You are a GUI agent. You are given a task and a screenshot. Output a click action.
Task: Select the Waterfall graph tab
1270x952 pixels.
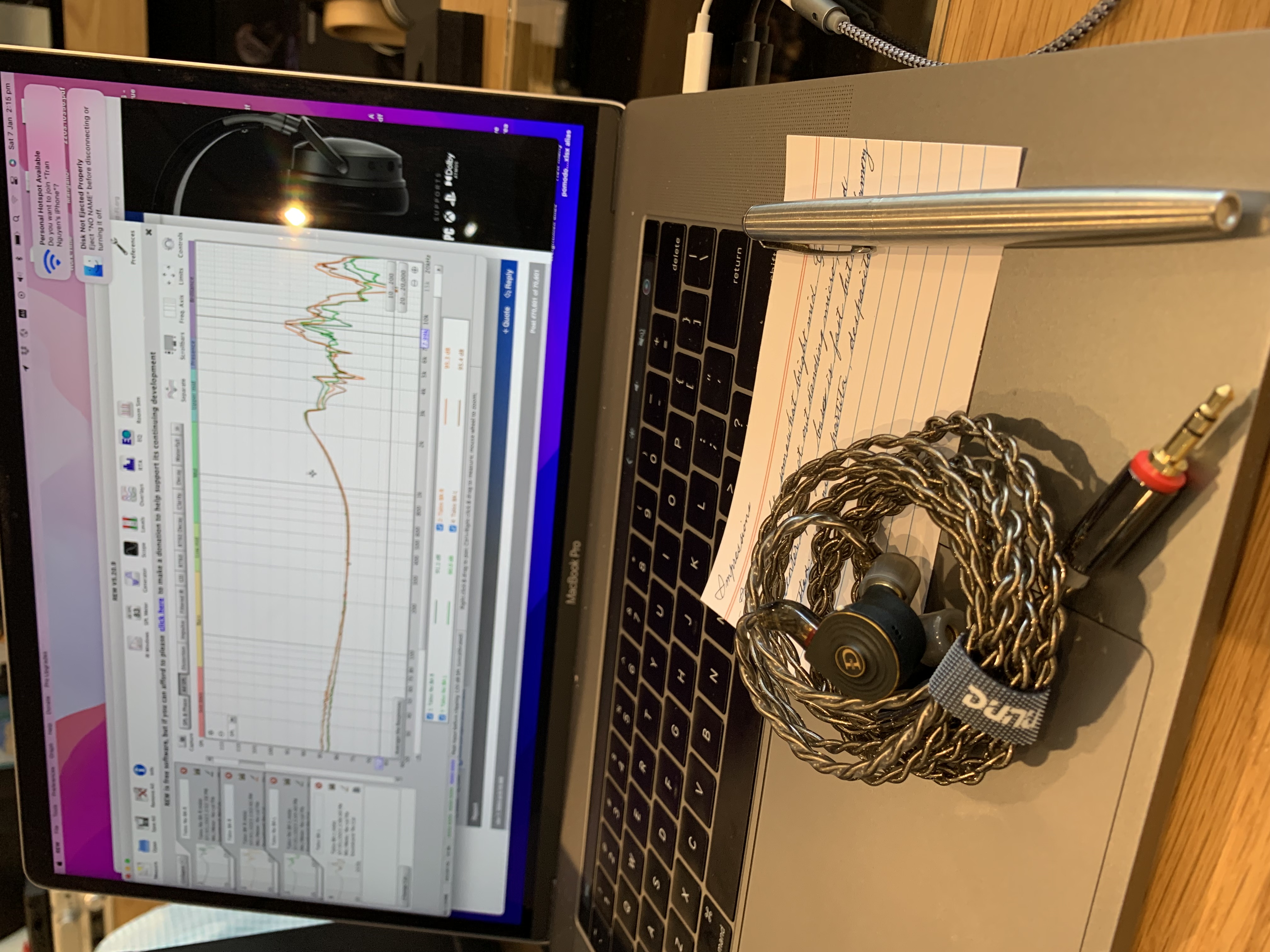click(178, 450)
